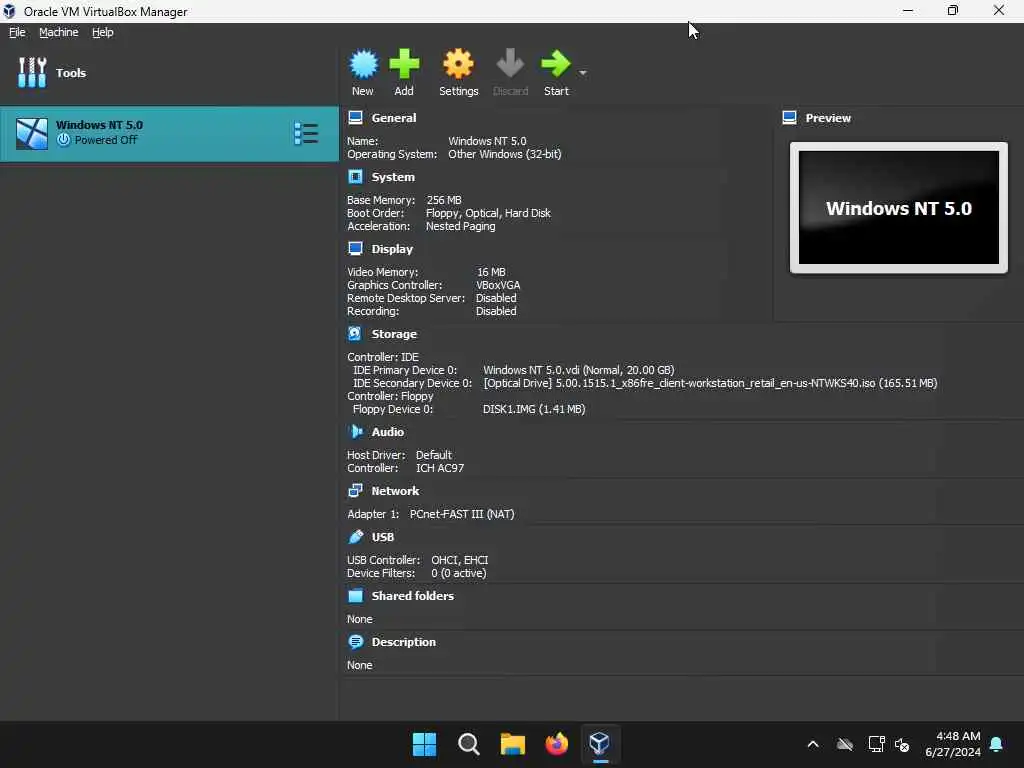The image size is (1024, 768).
Task: Open File Explorer from the taskbar
Action: pyautogui.click(x=513, y=744)
